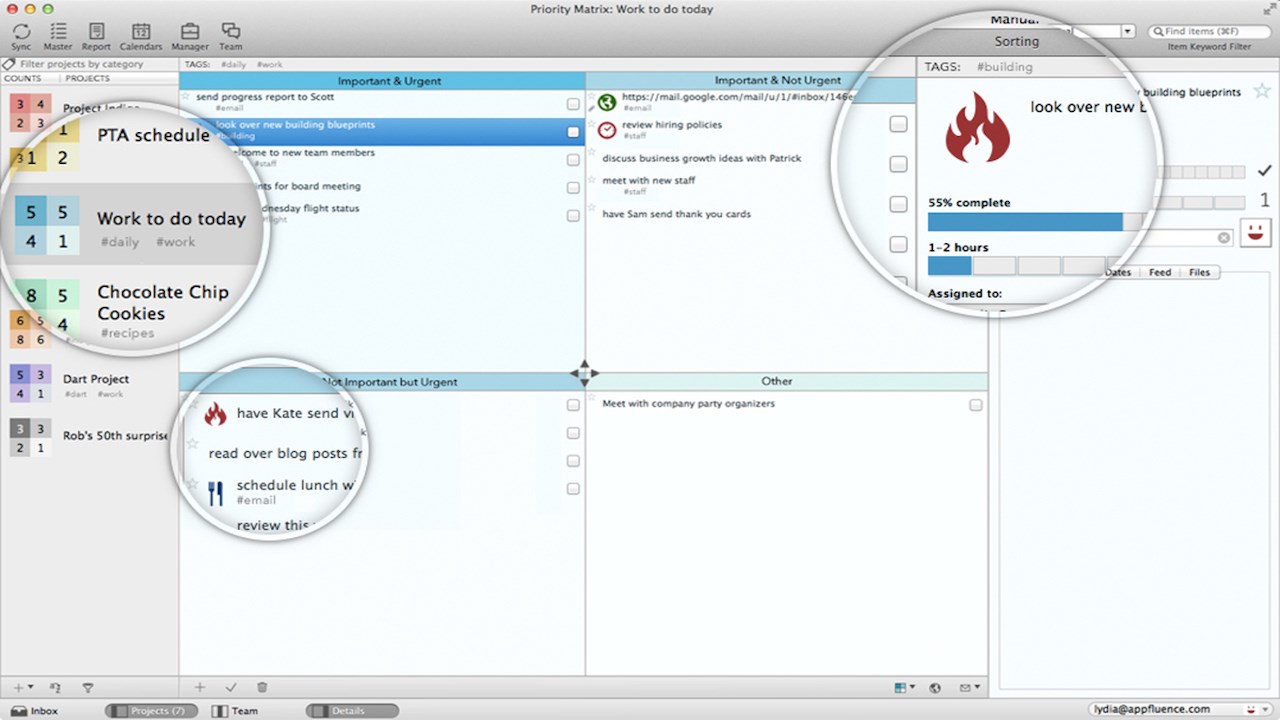Click the Important & Not Urgent header
This screenshot has width=1280, height=720.
(x=778, y=81)
